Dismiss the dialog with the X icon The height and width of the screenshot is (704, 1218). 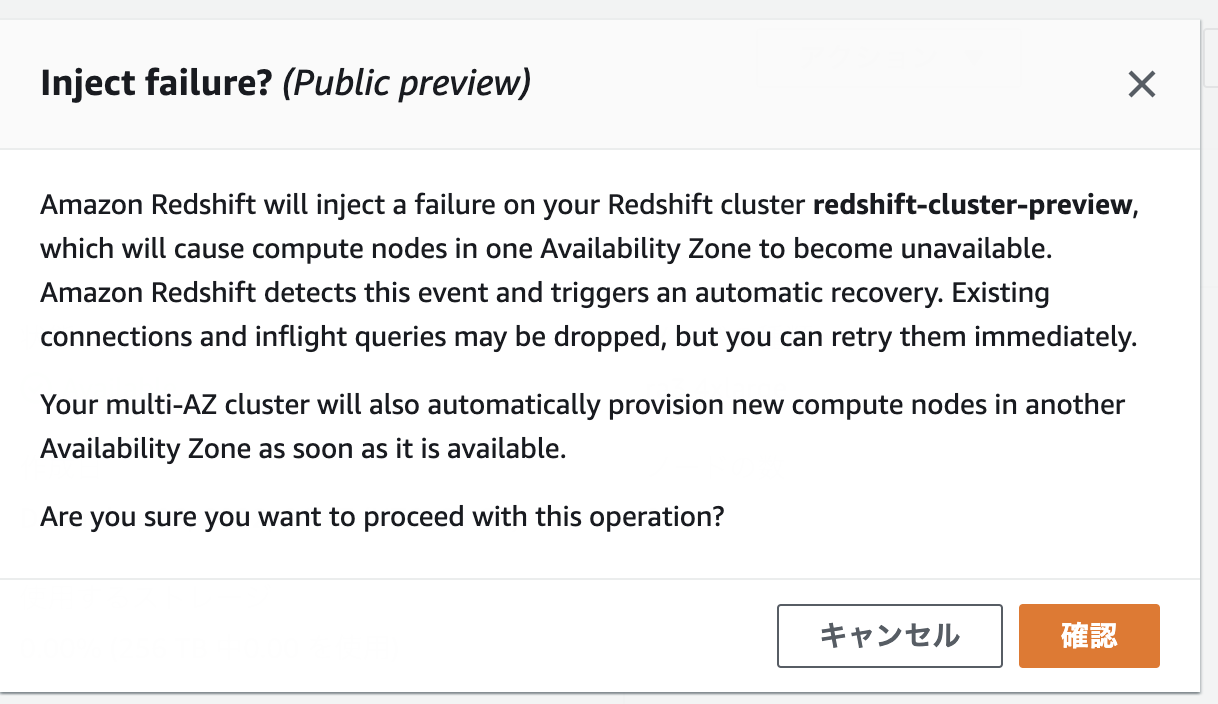[1141, 85]
